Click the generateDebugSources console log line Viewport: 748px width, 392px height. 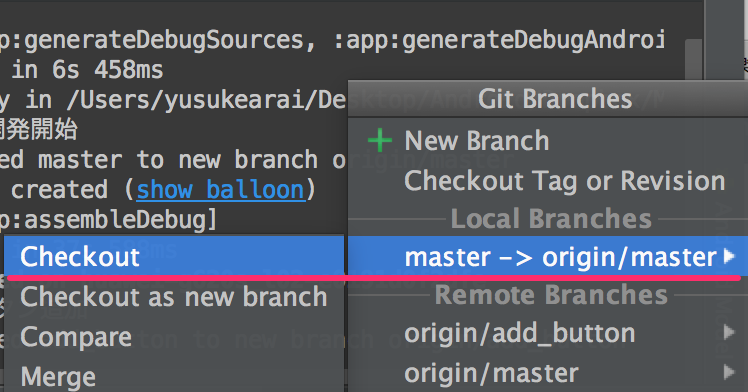[332, 40]
